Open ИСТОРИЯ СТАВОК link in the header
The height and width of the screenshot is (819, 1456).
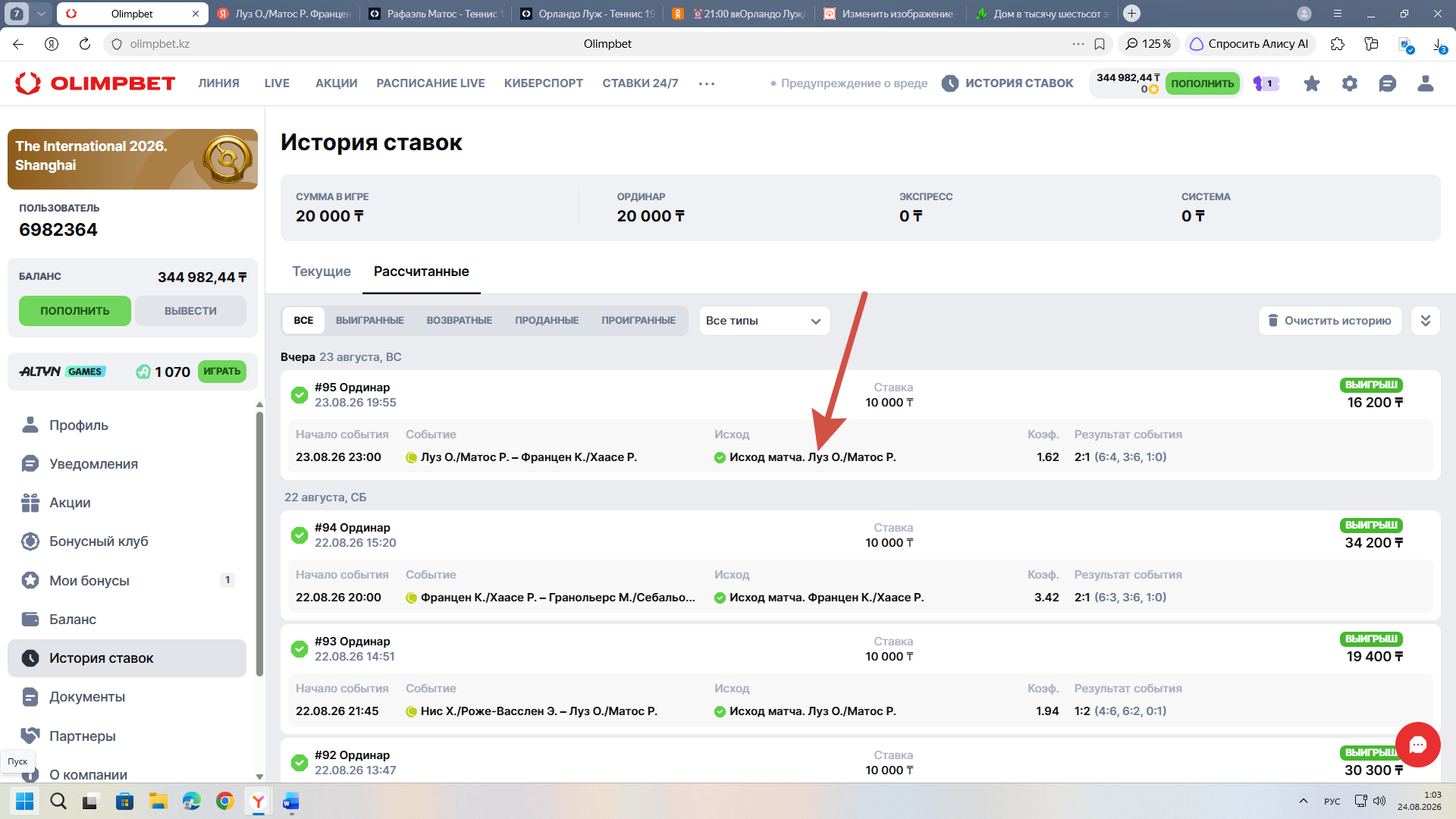[1007, 83]
